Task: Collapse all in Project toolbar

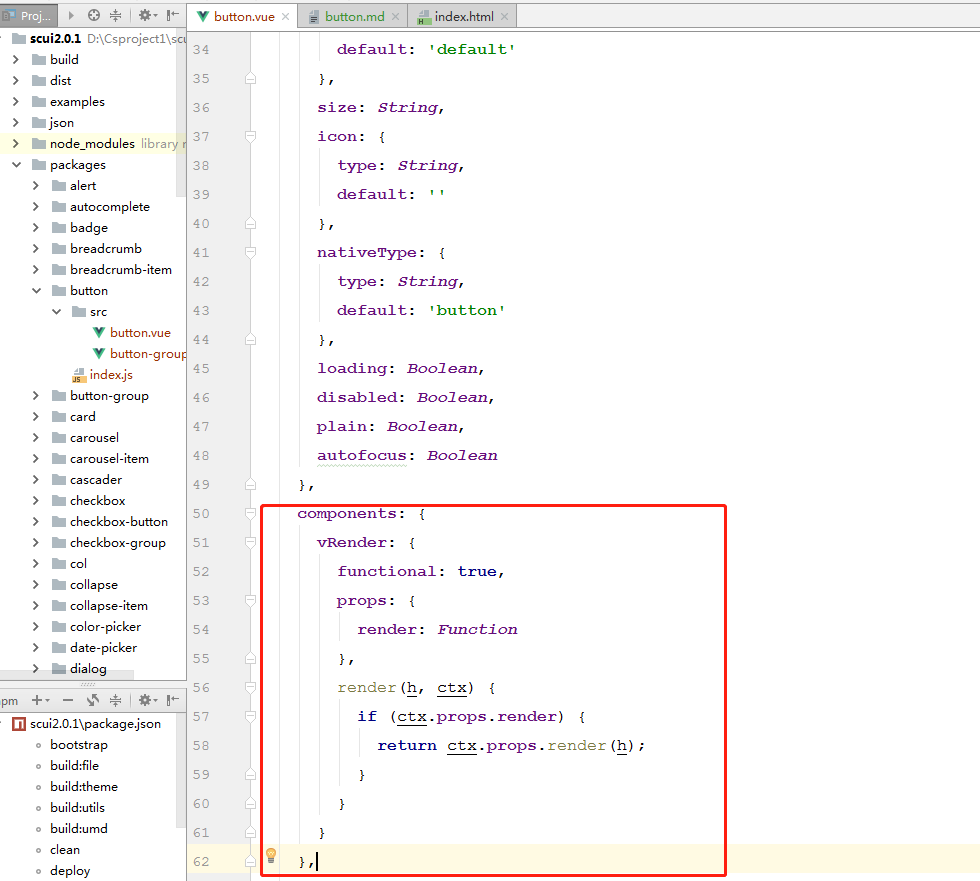Action: pyautogui.click(x=116, y=16)
